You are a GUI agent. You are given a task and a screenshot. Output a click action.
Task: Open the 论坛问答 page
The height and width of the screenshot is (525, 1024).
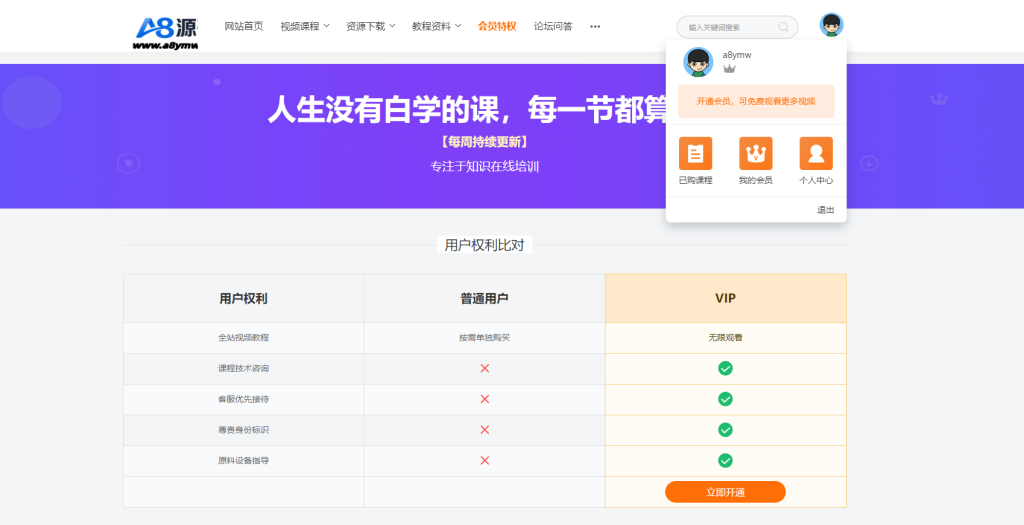[553, 26]
